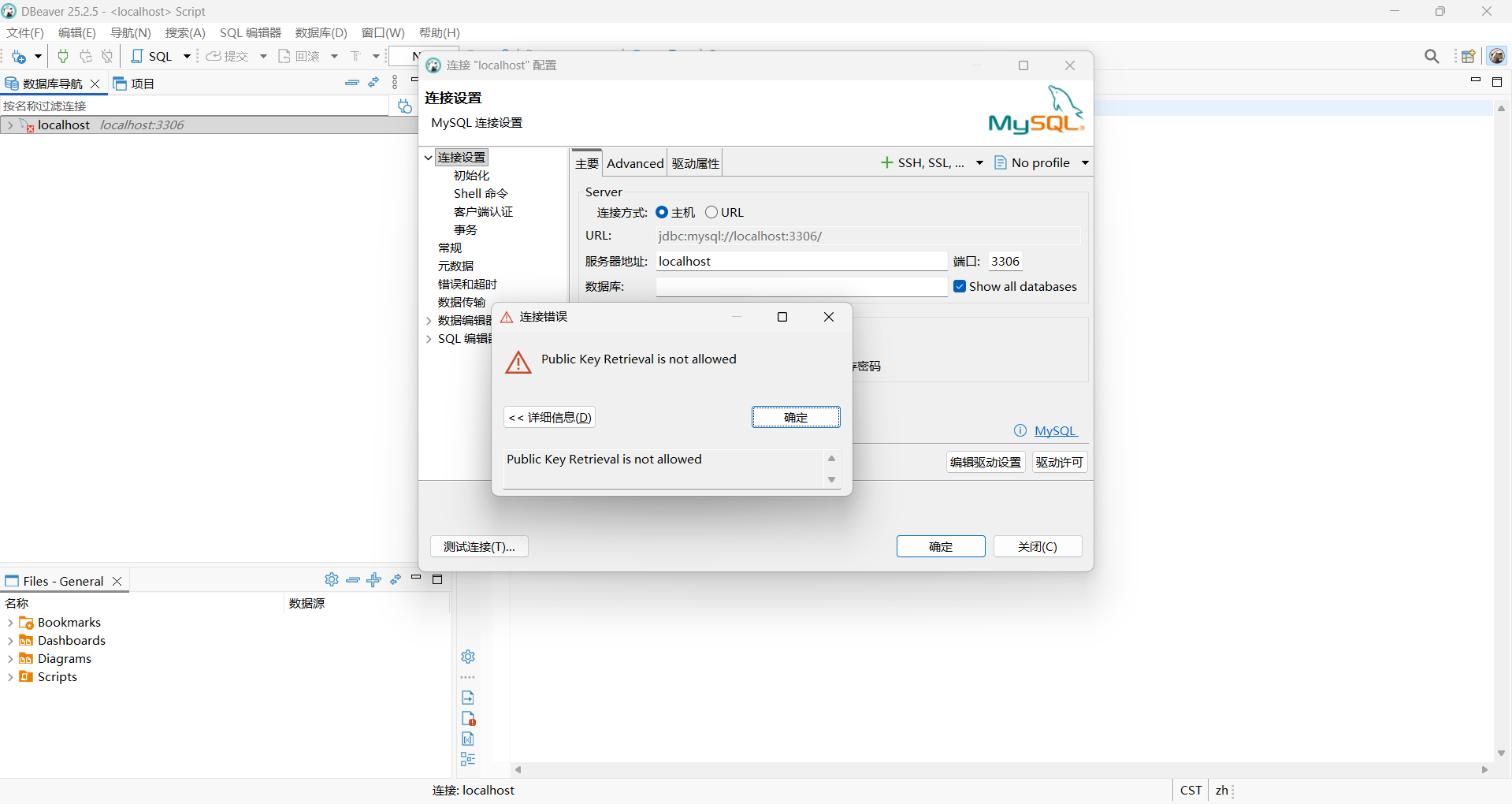Click the 关闭(C) button
1512x804 pixels.
[1038, 546]
